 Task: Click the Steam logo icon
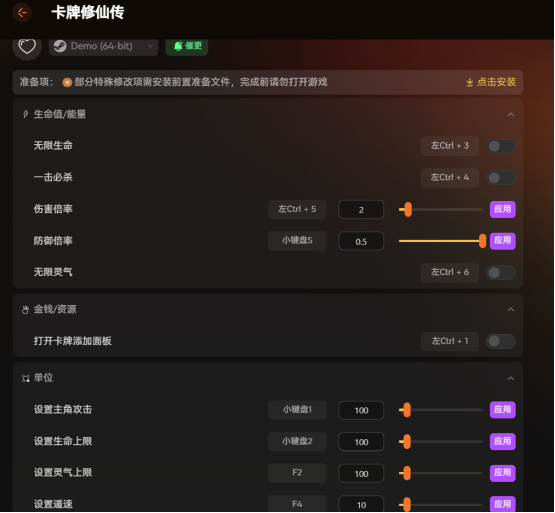pyautogui.click(x=60, y=46)
